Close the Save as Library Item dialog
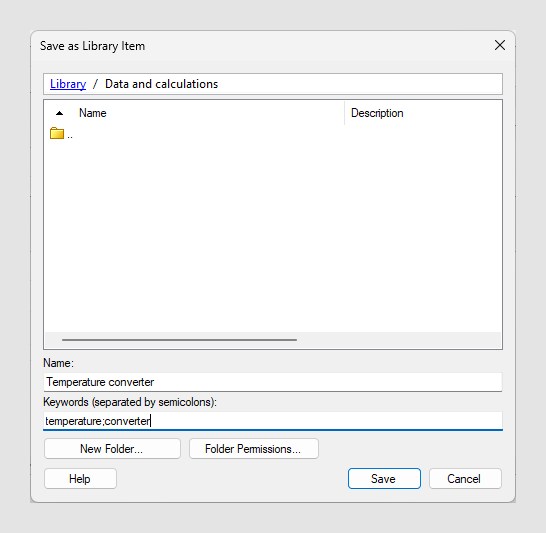This screenshot has height=533, width=546. click(x=500, y=45)
